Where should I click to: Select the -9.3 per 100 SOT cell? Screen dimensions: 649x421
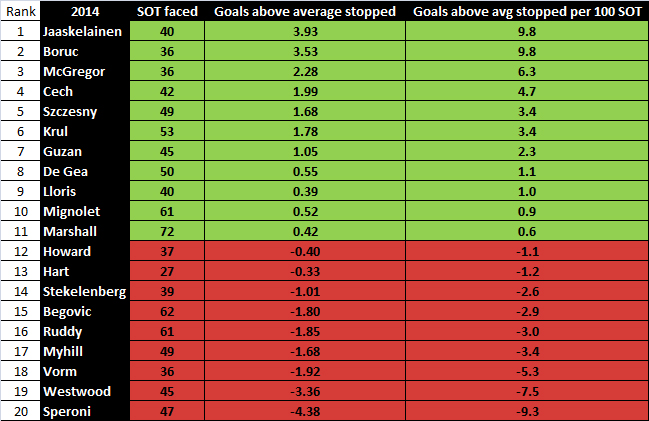point(521,410)
